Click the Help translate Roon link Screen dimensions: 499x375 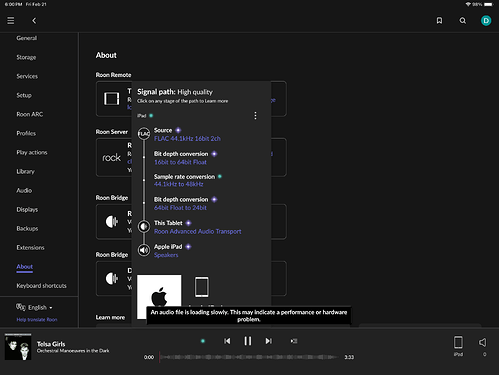pos(37,319)
